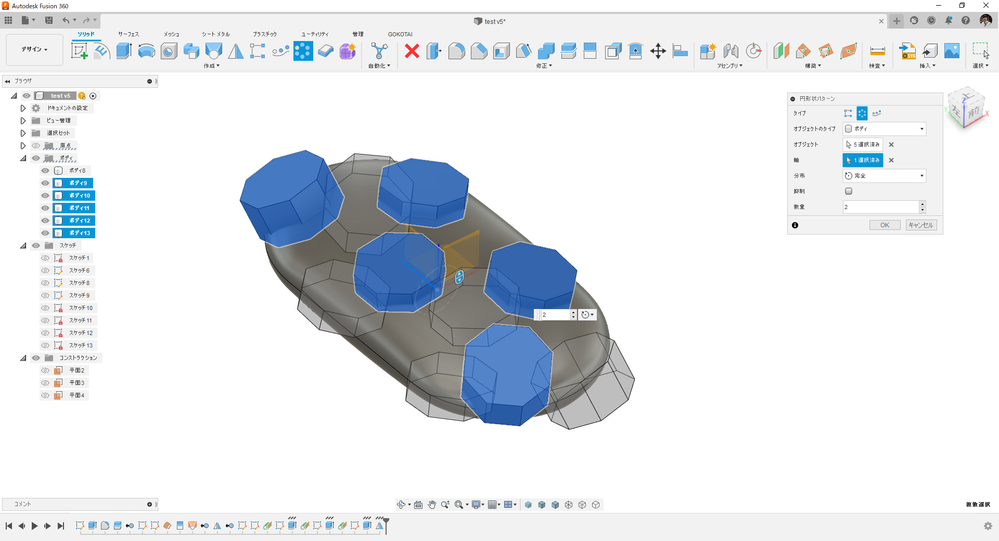Click the ViewCube in the corner
The height and width of the screenshot is (541, 999).
(967, 110)
